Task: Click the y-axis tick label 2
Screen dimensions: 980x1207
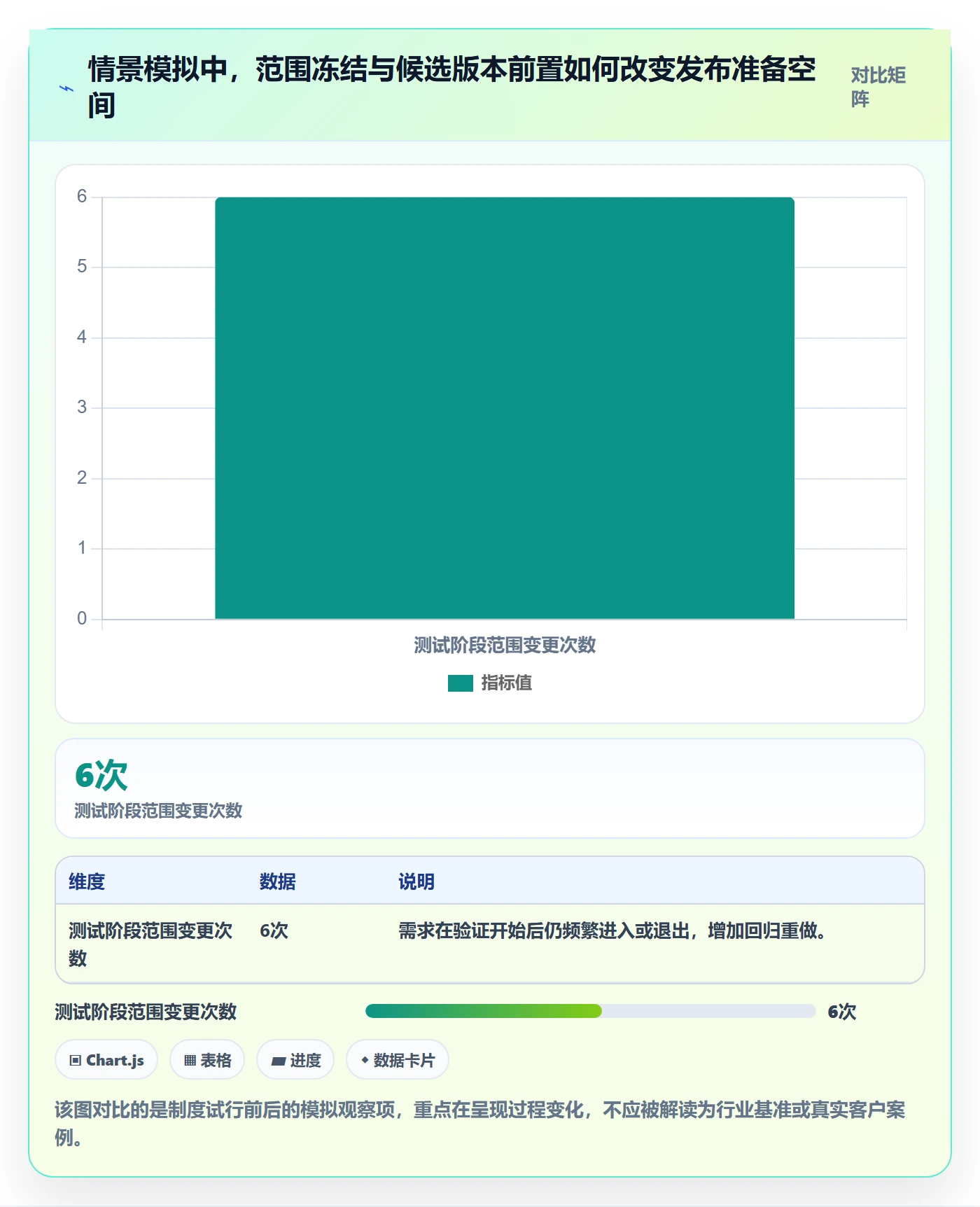Action: [82, 478]
